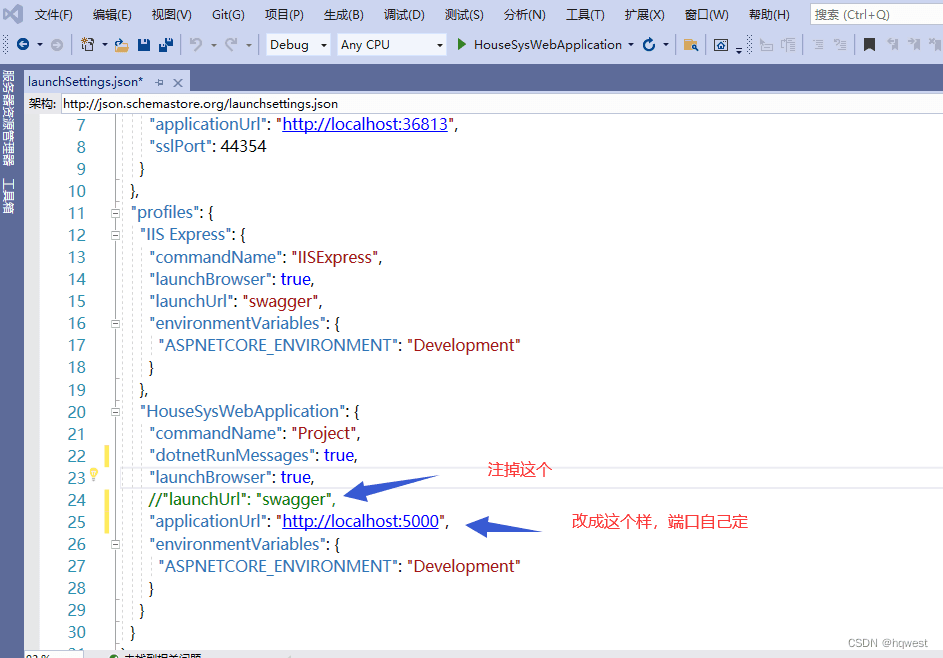Open the 窗口(W) menu
This screenshot has width=943, height=658.
click(706, 14)
